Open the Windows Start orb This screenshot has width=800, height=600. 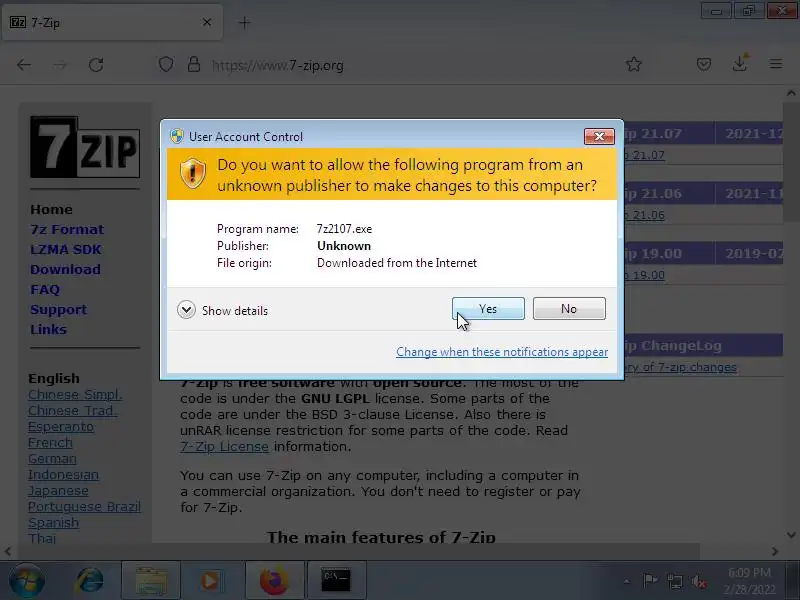27,581
